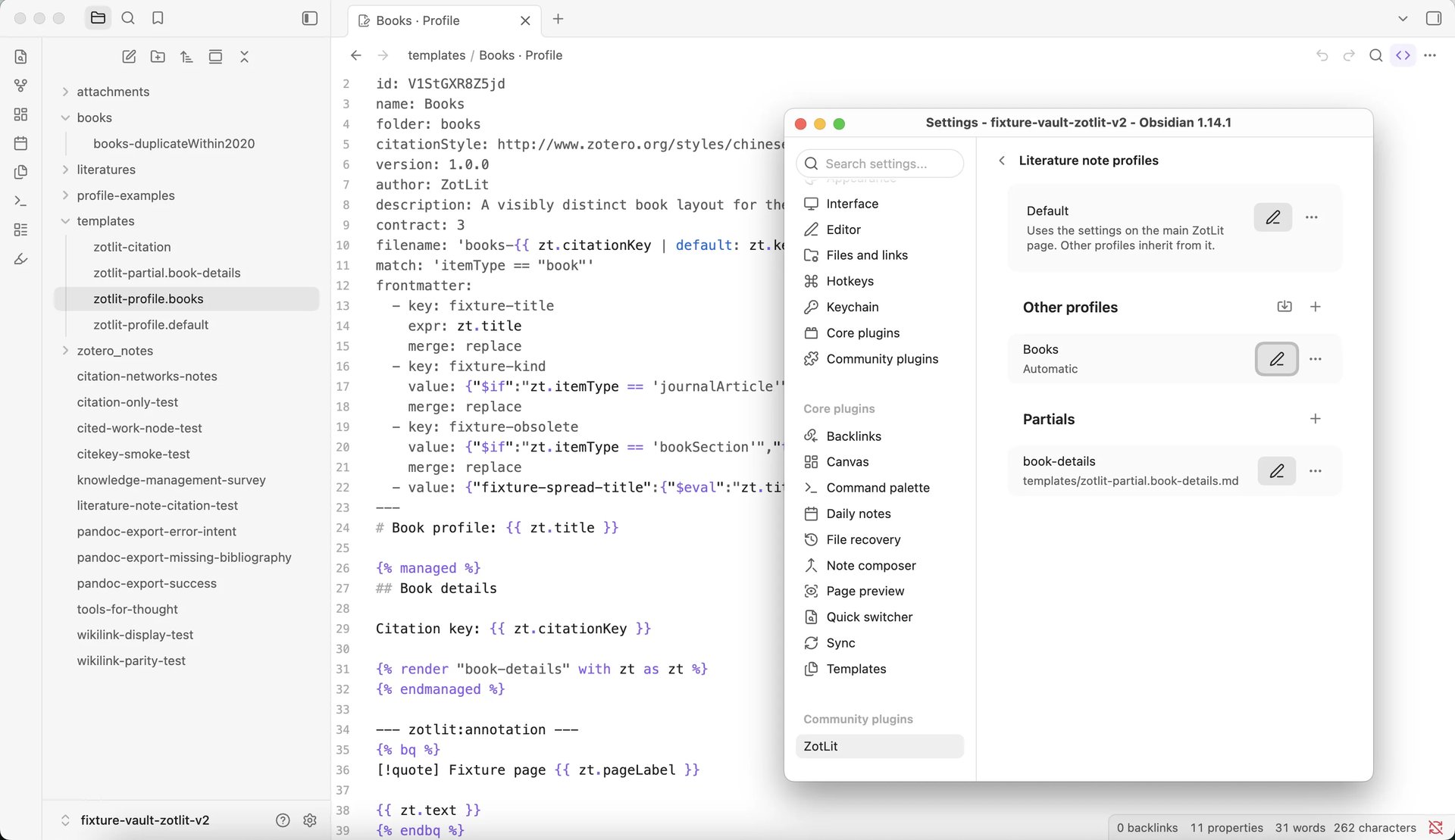The height and width of the screenshot is (840, 1455).
Task: Add a new profile under Other profiles
Action: (1316, 307)
